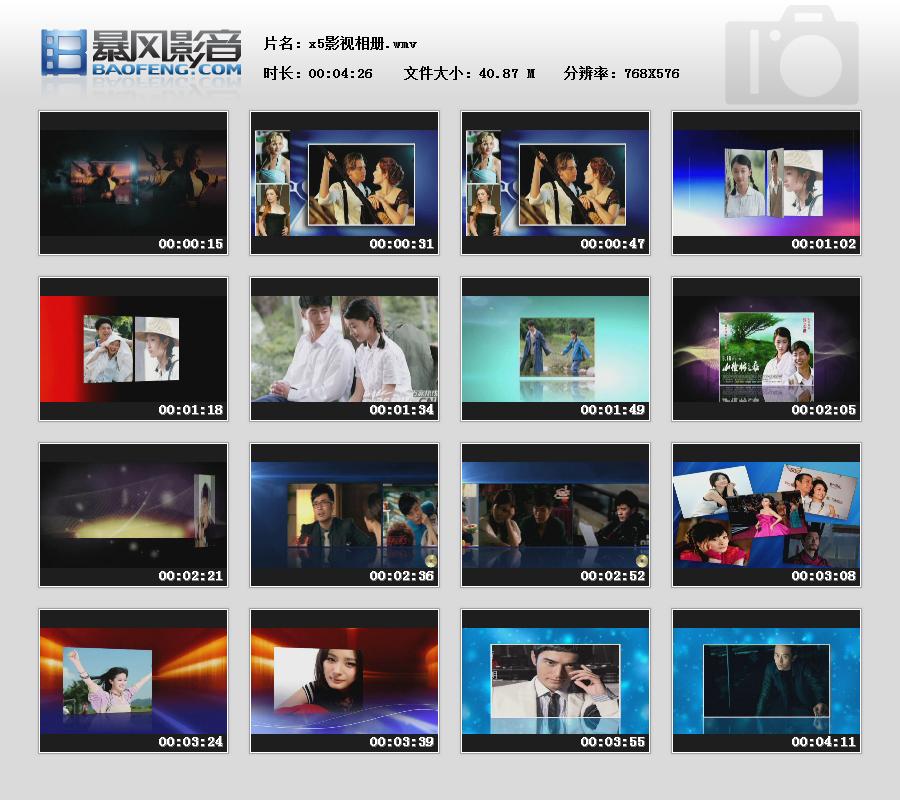Open the thumbnail at 00:03:24
900x800 pixels.
click(x=133, y=680)
